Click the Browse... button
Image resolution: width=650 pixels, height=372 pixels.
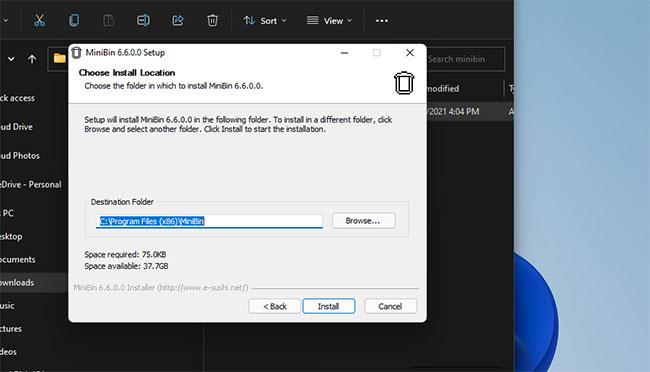[x=363, y=221]
